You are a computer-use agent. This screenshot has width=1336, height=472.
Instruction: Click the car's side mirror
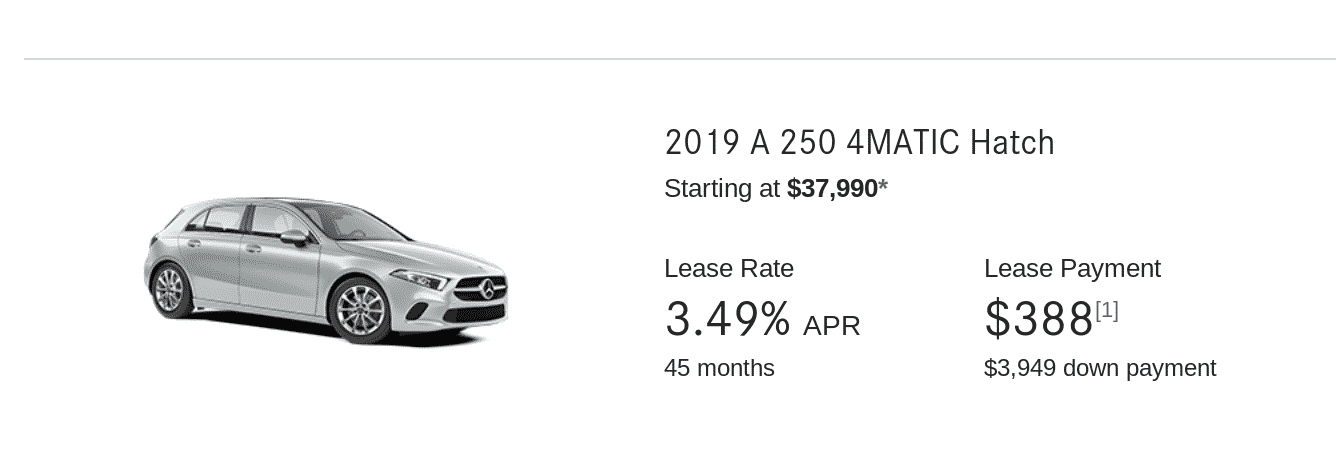pyautogui.click(x=294, y=237)
